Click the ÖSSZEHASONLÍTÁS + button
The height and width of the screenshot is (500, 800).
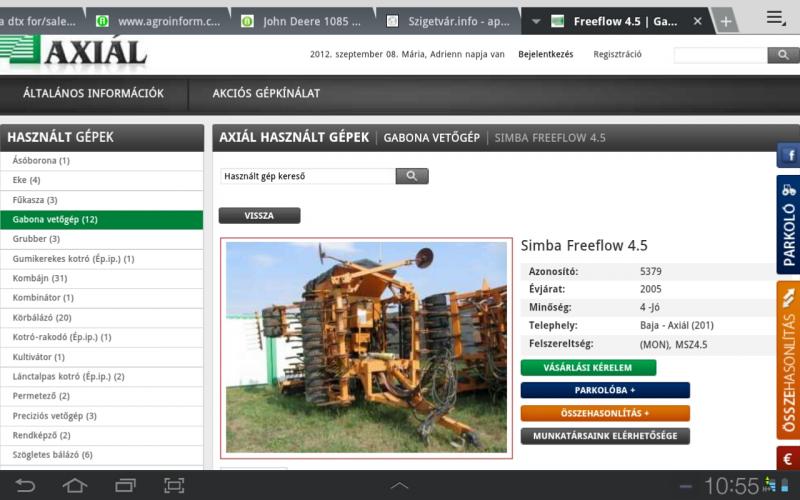click(x=605, y=413)
